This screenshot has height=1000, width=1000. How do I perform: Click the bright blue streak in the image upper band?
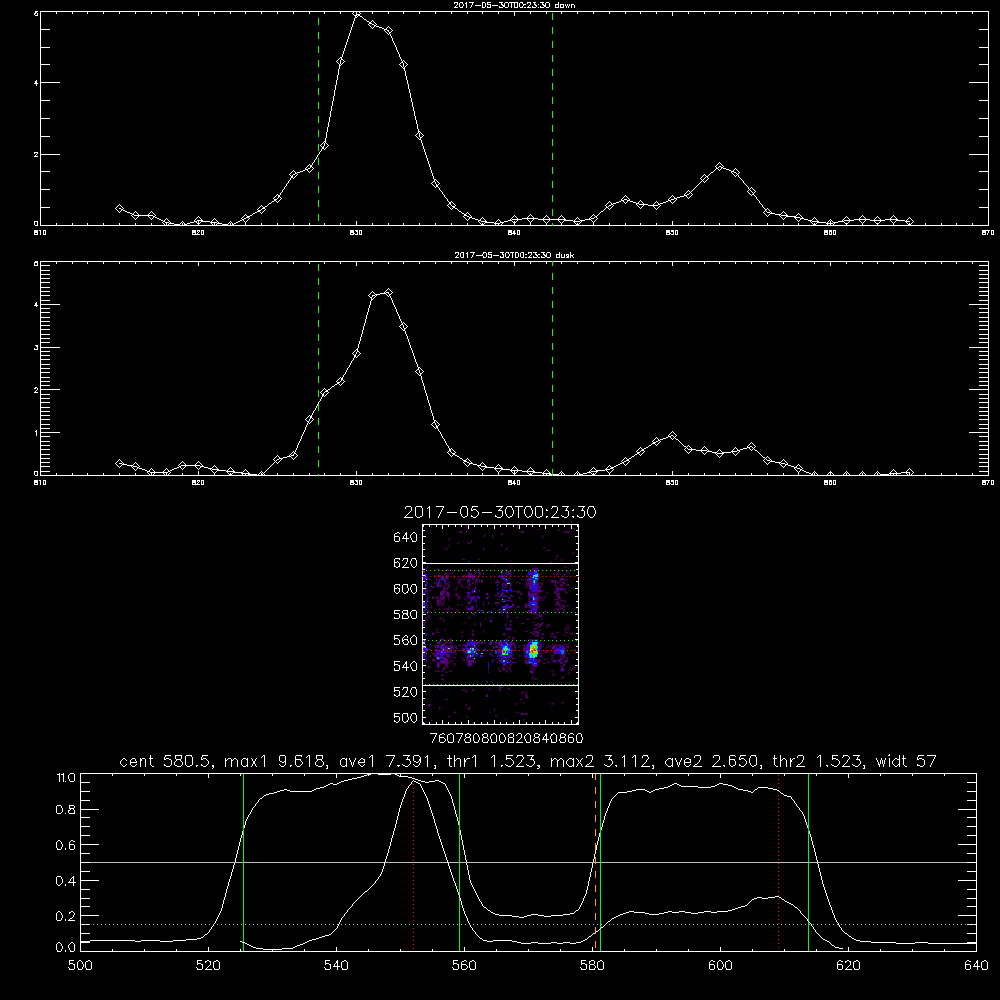[x=534, y=590]
